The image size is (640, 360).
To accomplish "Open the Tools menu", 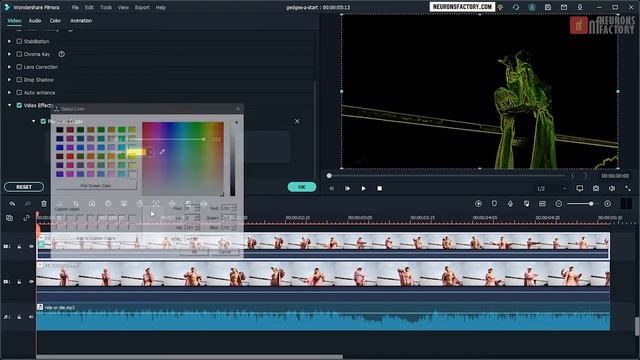I will (106, 7).
